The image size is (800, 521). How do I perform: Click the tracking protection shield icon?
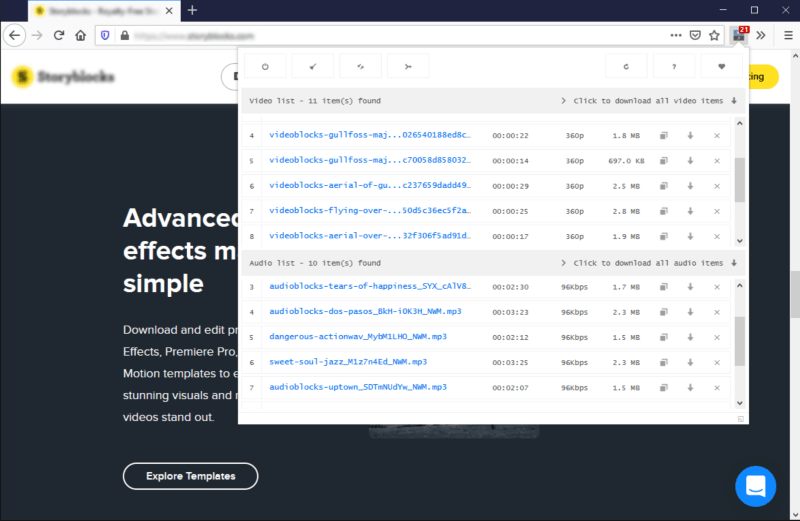point(105,35)
